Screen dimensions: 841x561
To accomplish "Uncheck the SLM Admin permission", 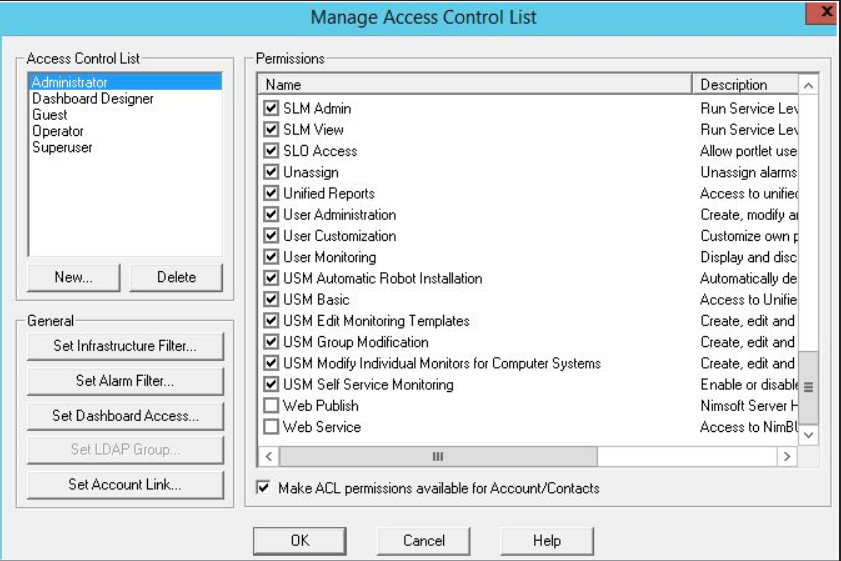I will tap(271, 108).
